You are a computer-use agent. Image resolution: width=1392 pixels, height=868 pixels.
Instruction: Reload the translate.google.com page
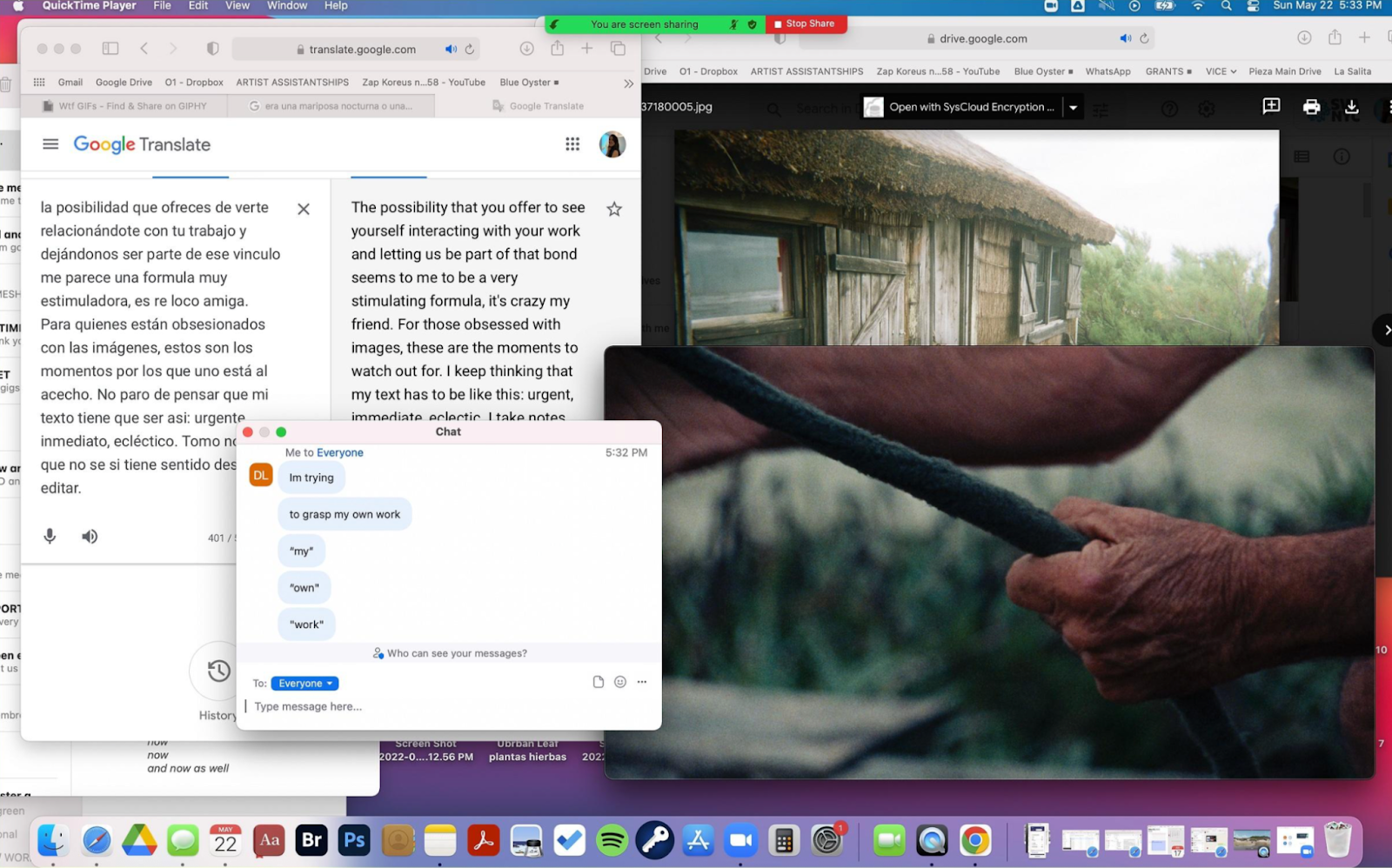coord(470,50)
